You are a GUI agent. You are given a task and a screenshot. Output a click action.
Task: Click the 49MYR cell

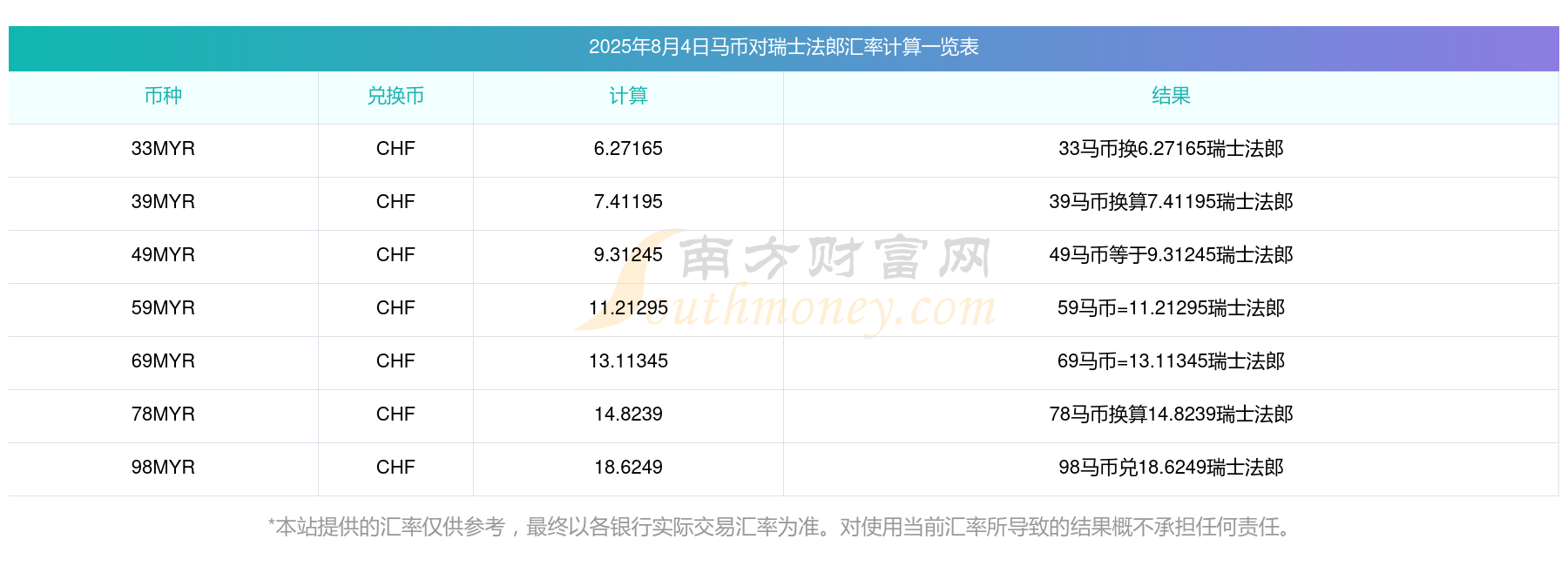pyautogui.click(x=163, y=255)
